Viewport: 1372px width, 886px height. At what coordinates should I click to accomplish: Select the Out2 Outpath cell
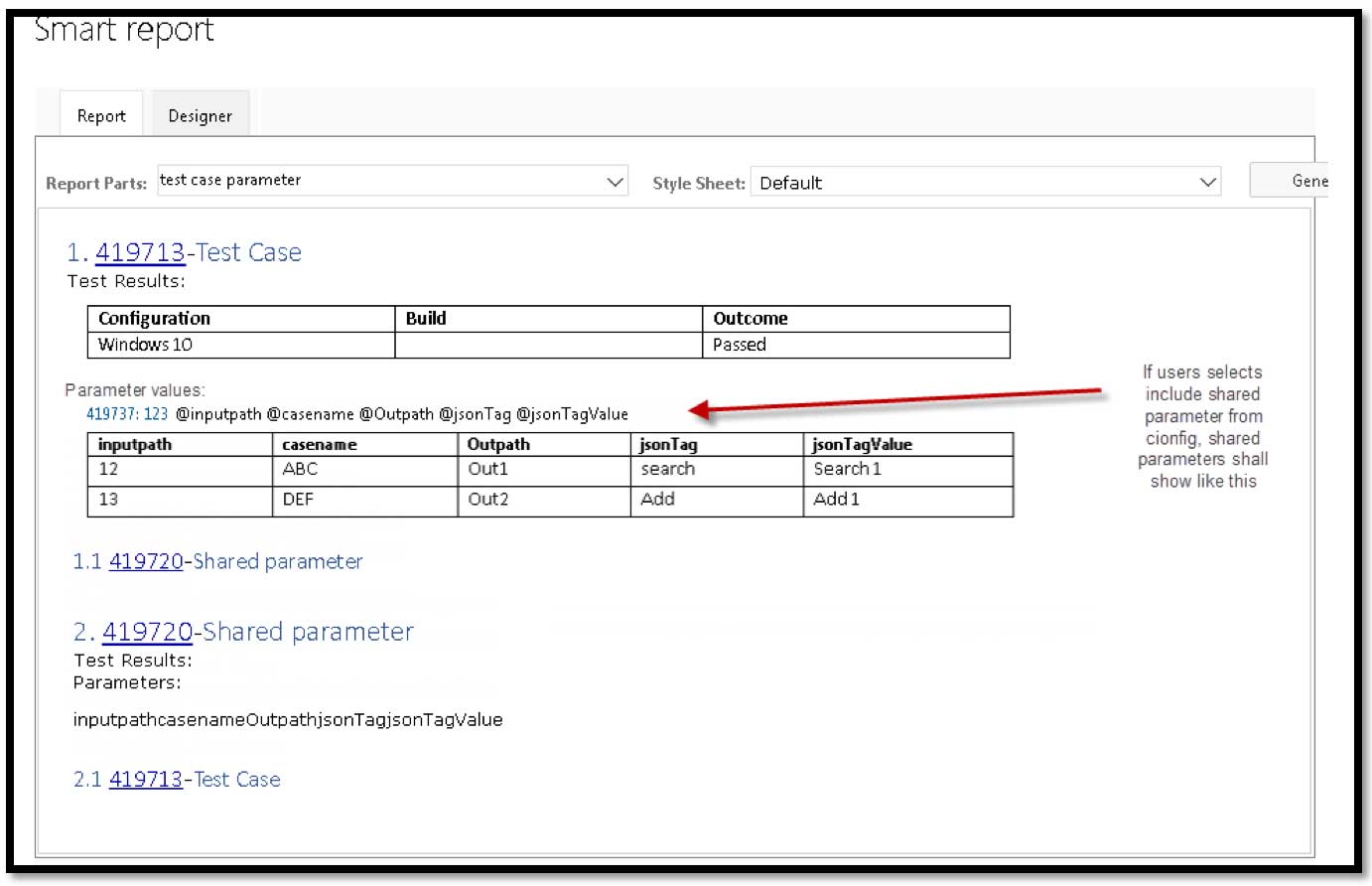click(x=488, y=500)
